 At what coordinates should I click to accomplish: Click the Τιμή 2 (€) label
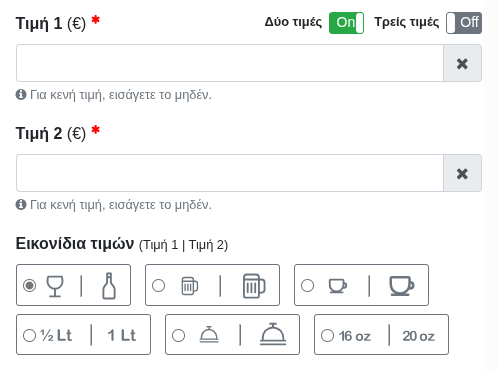[51, 133]
